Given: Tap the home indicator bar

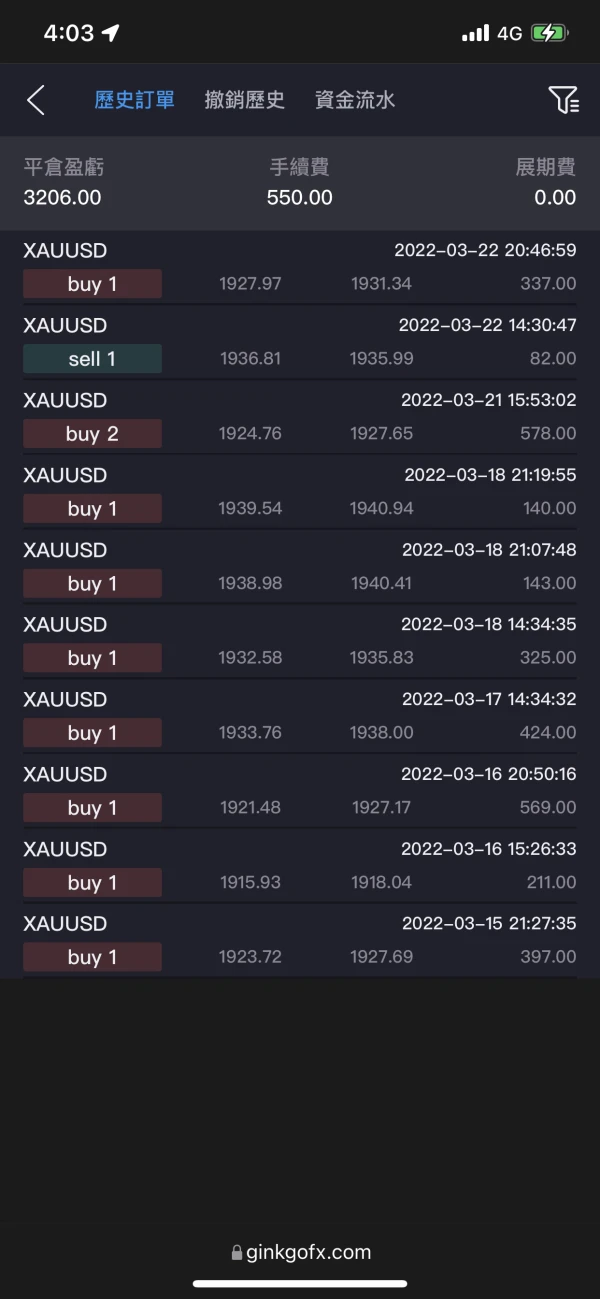Looking at the screenshot, I should point(300,1283).
